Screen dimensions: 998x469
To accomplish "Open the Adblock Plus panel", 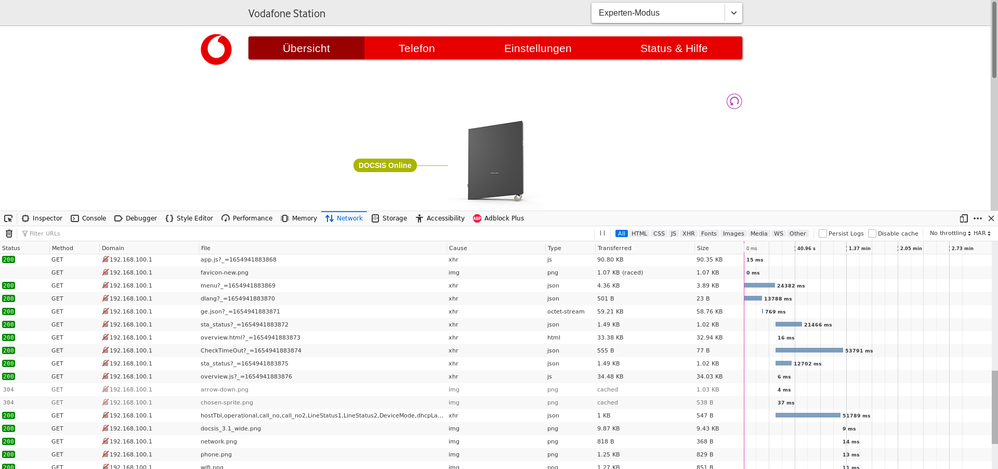I will coord(498,218).
